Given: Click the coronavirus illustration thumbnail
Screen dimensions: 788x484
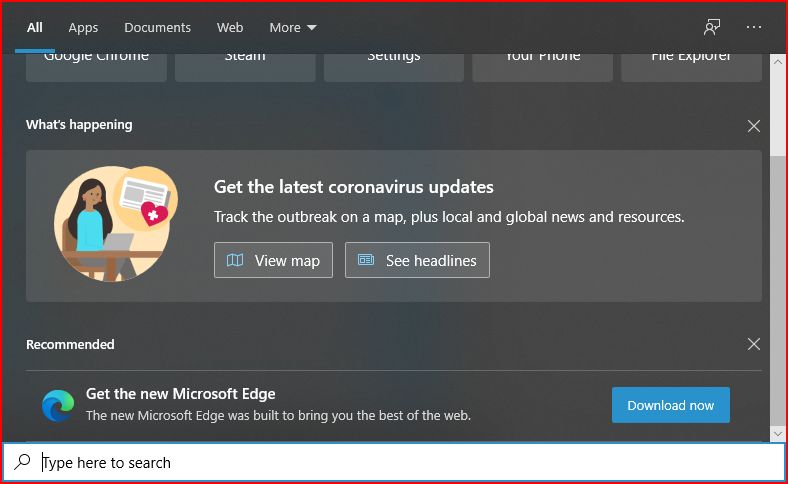Looking at the screenshot, I should point(116,224).
